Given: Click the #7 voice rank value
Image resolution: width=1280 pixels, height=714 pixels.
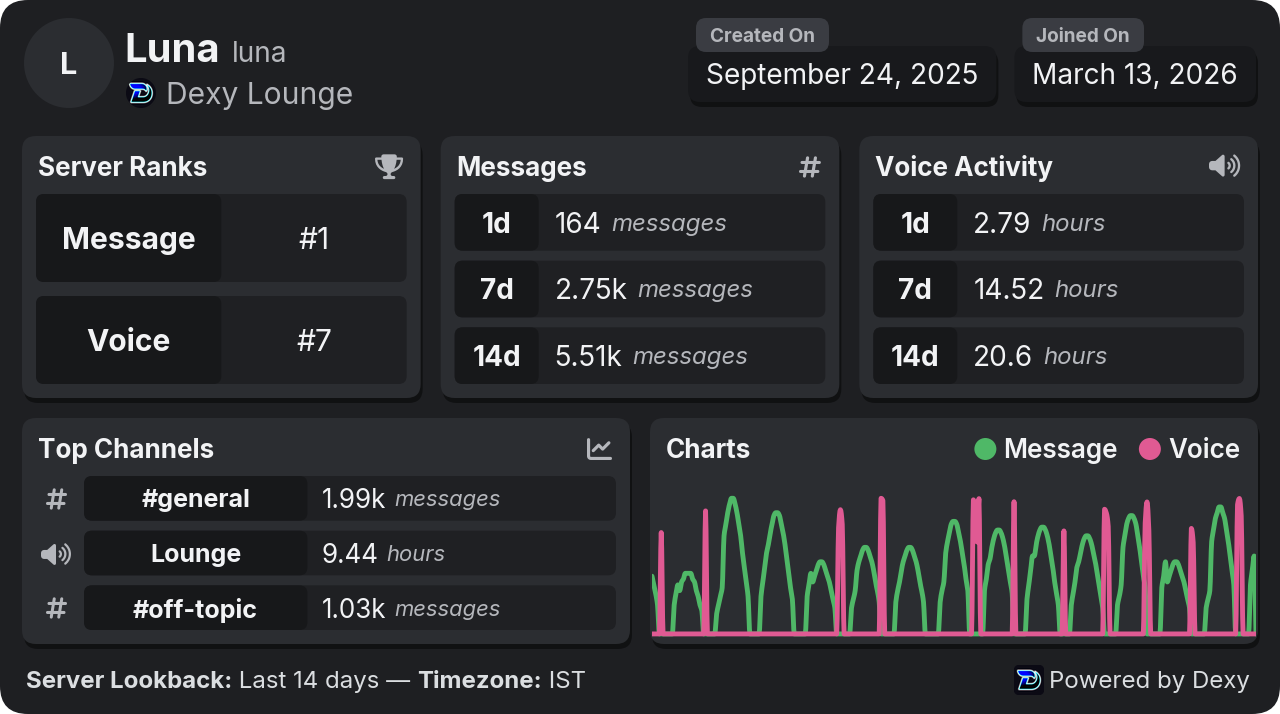Looking at the screenshot, I should [x=314, y=340].
